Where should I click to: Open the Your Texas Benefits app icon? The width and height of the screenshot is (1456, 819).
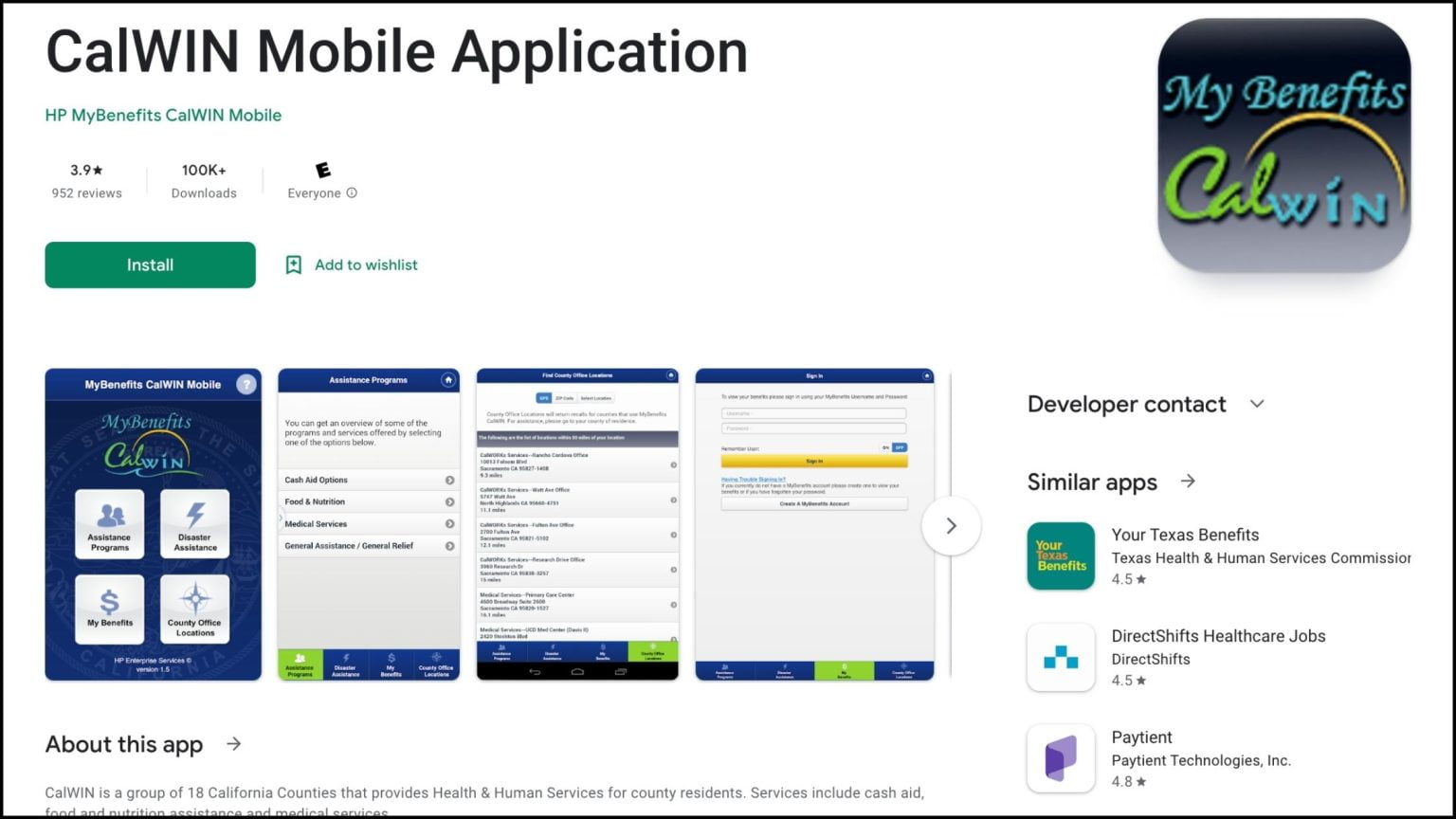pyautogui.click(x=1061, y=556)
